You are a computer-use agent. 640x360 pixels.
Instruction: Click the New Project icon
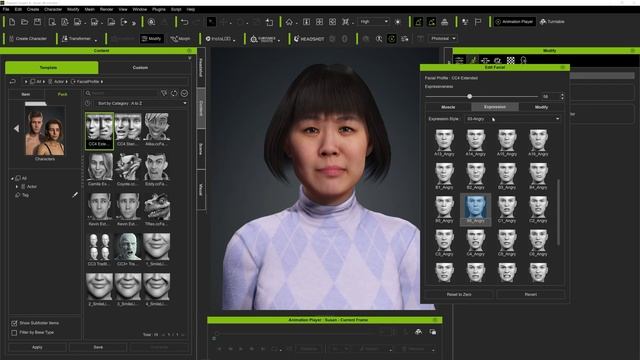(x=12, y=22)
